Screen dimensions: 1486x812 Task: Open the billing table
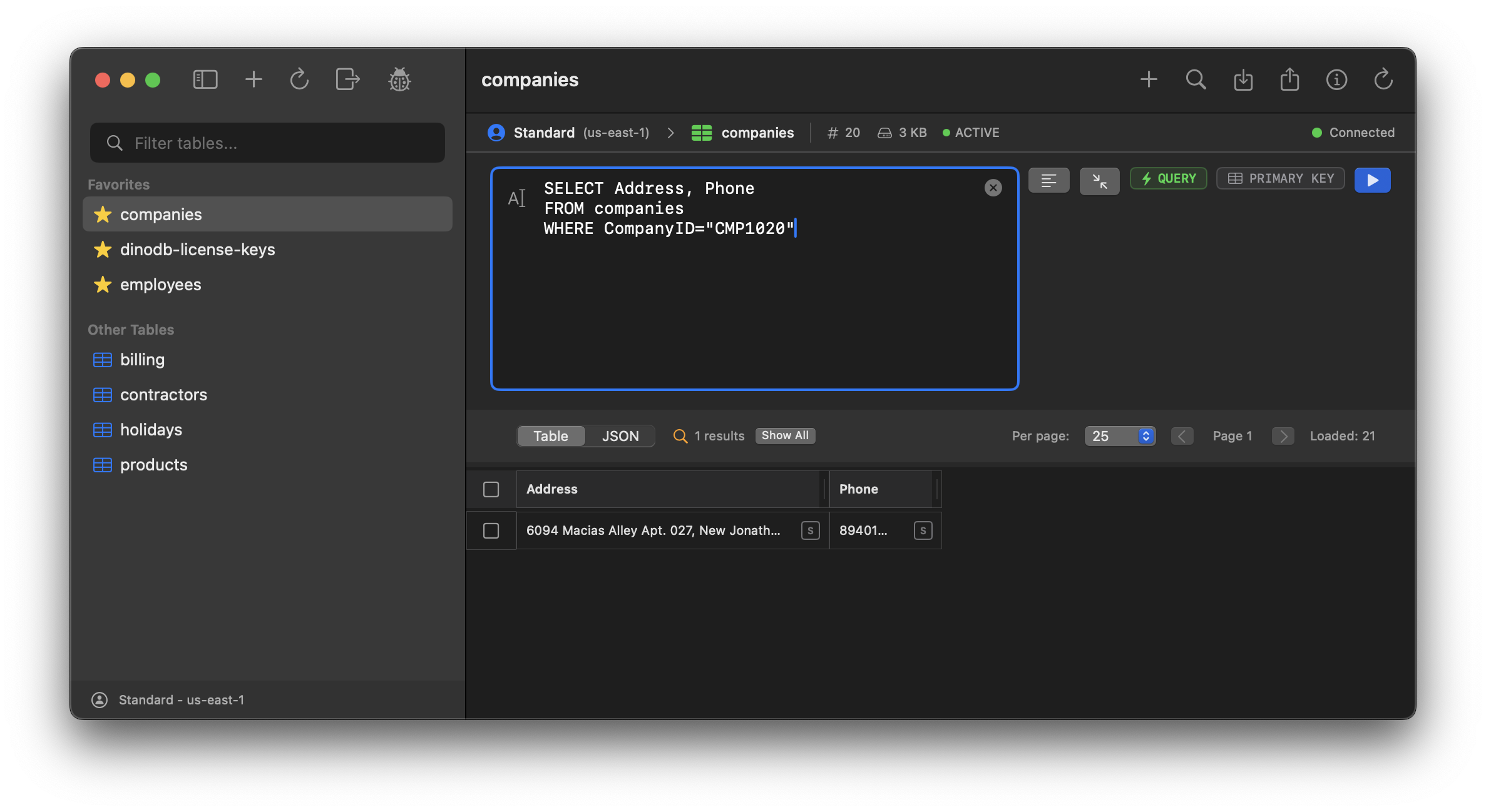pos(267,360)
